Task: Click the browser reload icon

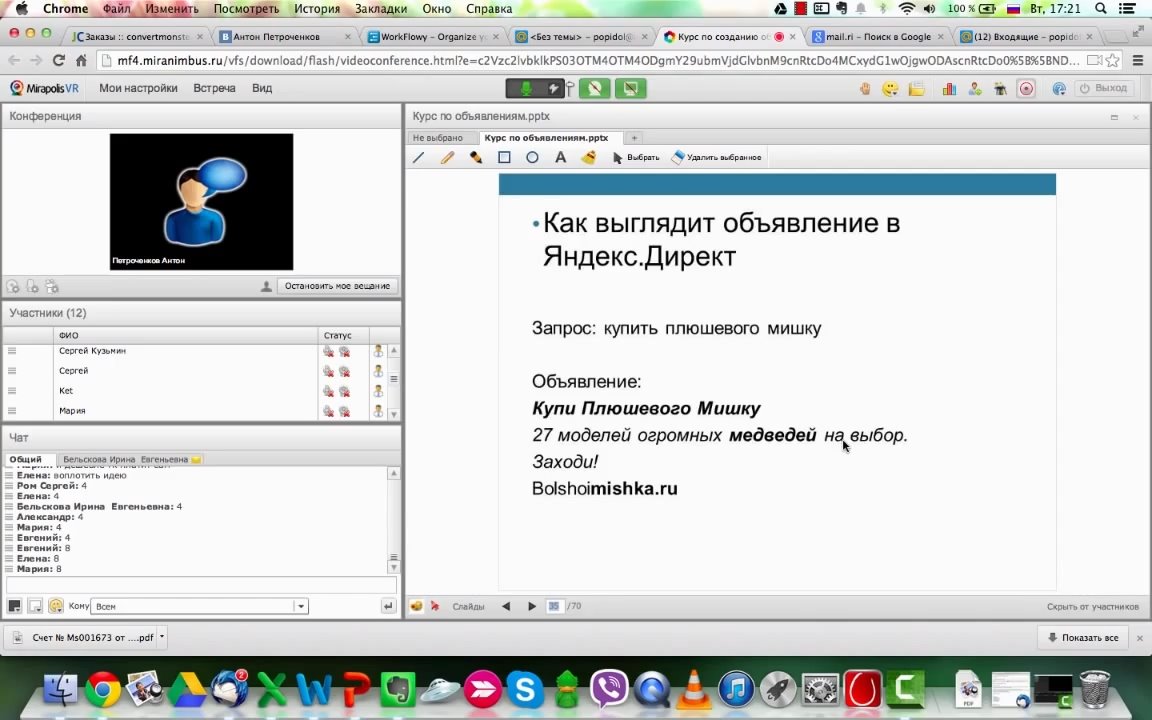Action: (x=59, y=60)
